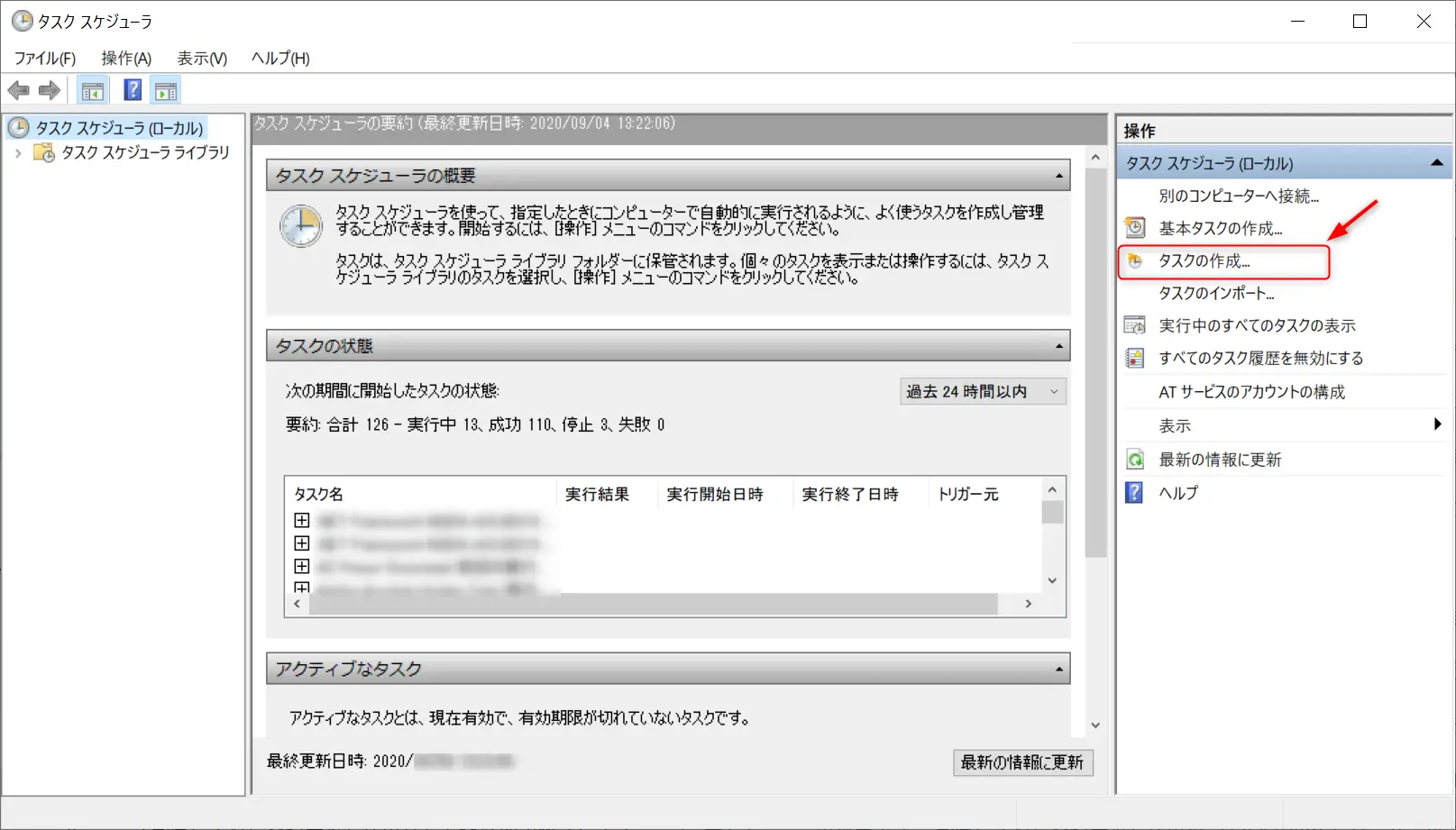1456x830 pixels.
Task: Click the folder icon of タスク スケジューラ ライブラリ
Action: 44,152
